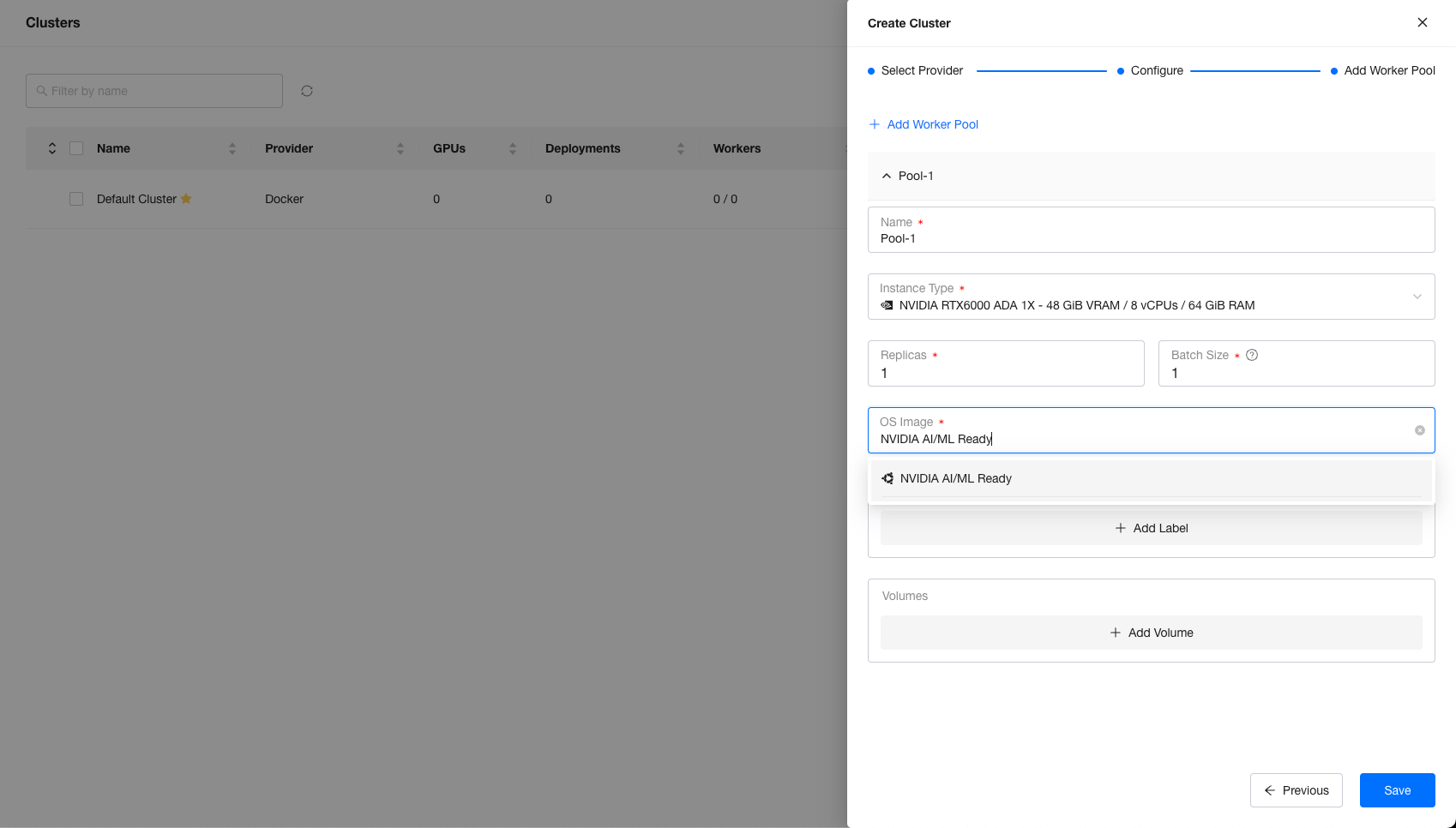
Task: Click the Filter by name search field
Action: [154, 91]
